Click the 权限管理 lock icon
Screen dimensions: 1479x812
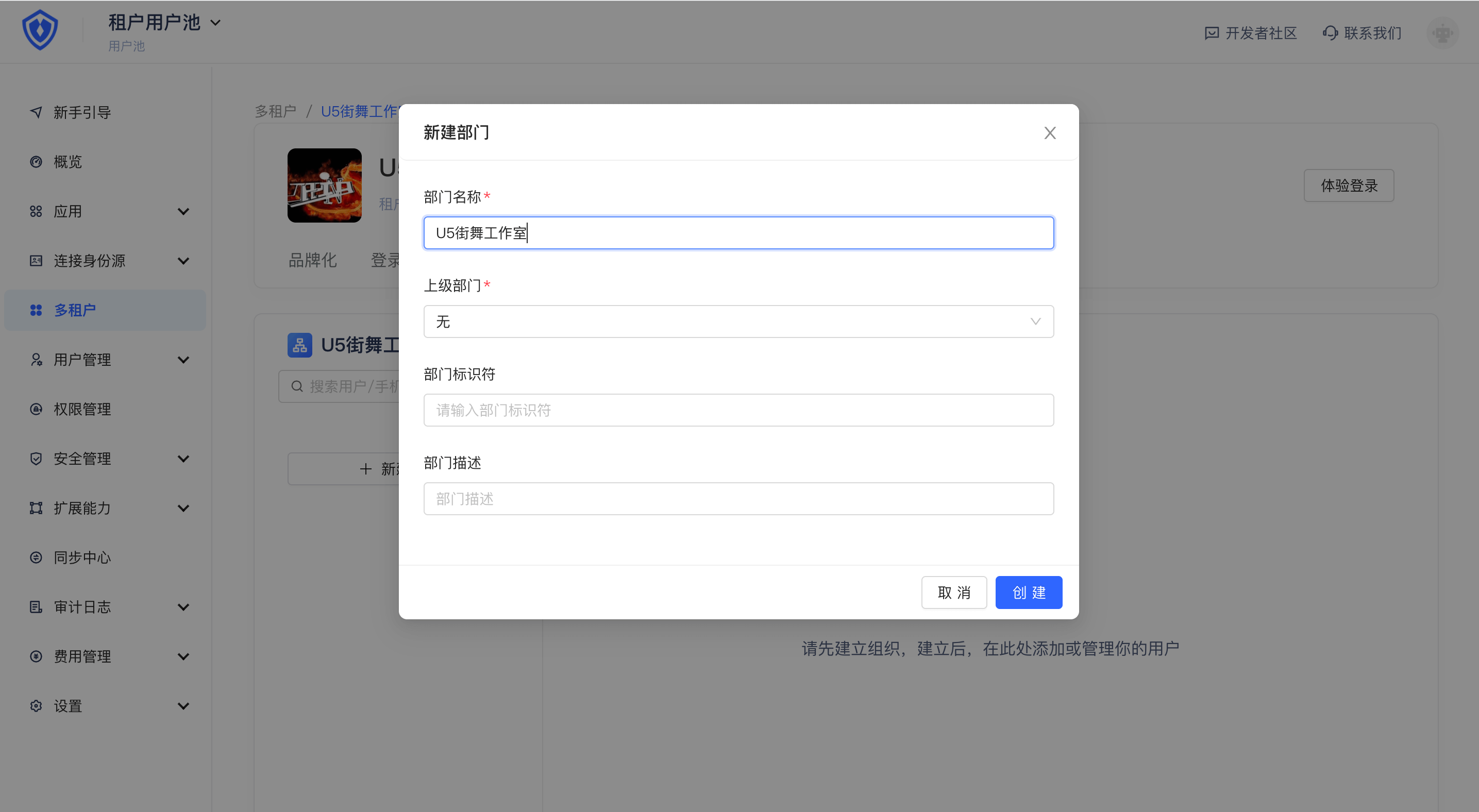36,409
